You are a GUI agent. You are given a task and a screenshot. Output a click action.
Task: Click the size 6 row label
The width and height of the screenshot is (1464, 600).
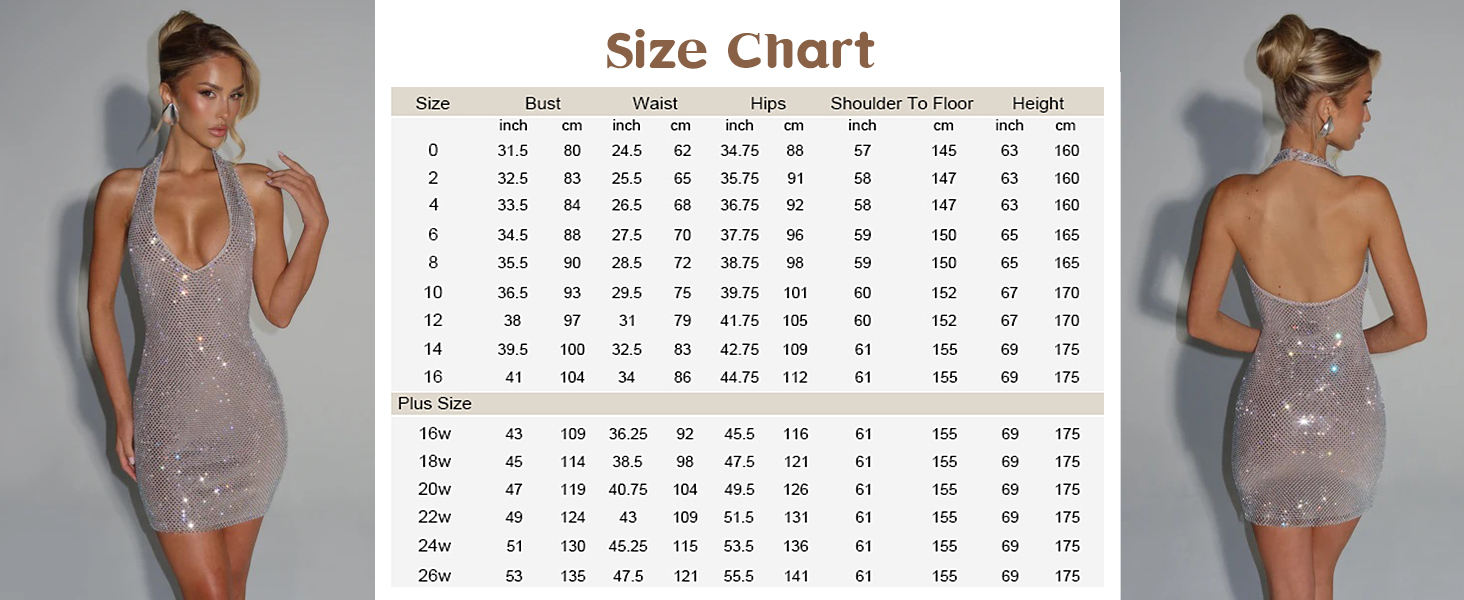pos(433,234)
